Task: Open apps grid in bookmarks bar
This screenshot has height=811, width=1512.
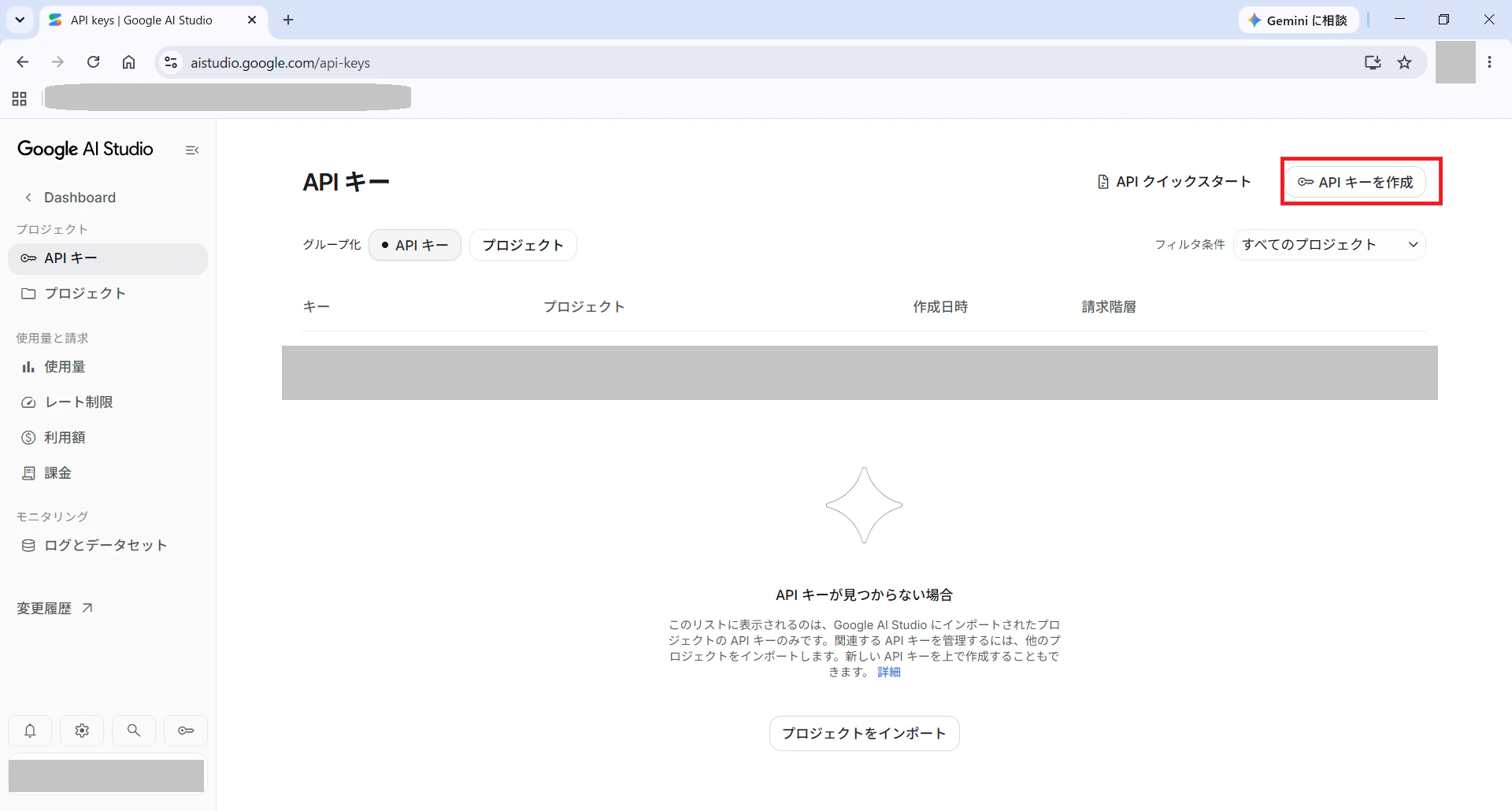Action: click(20, 98)
